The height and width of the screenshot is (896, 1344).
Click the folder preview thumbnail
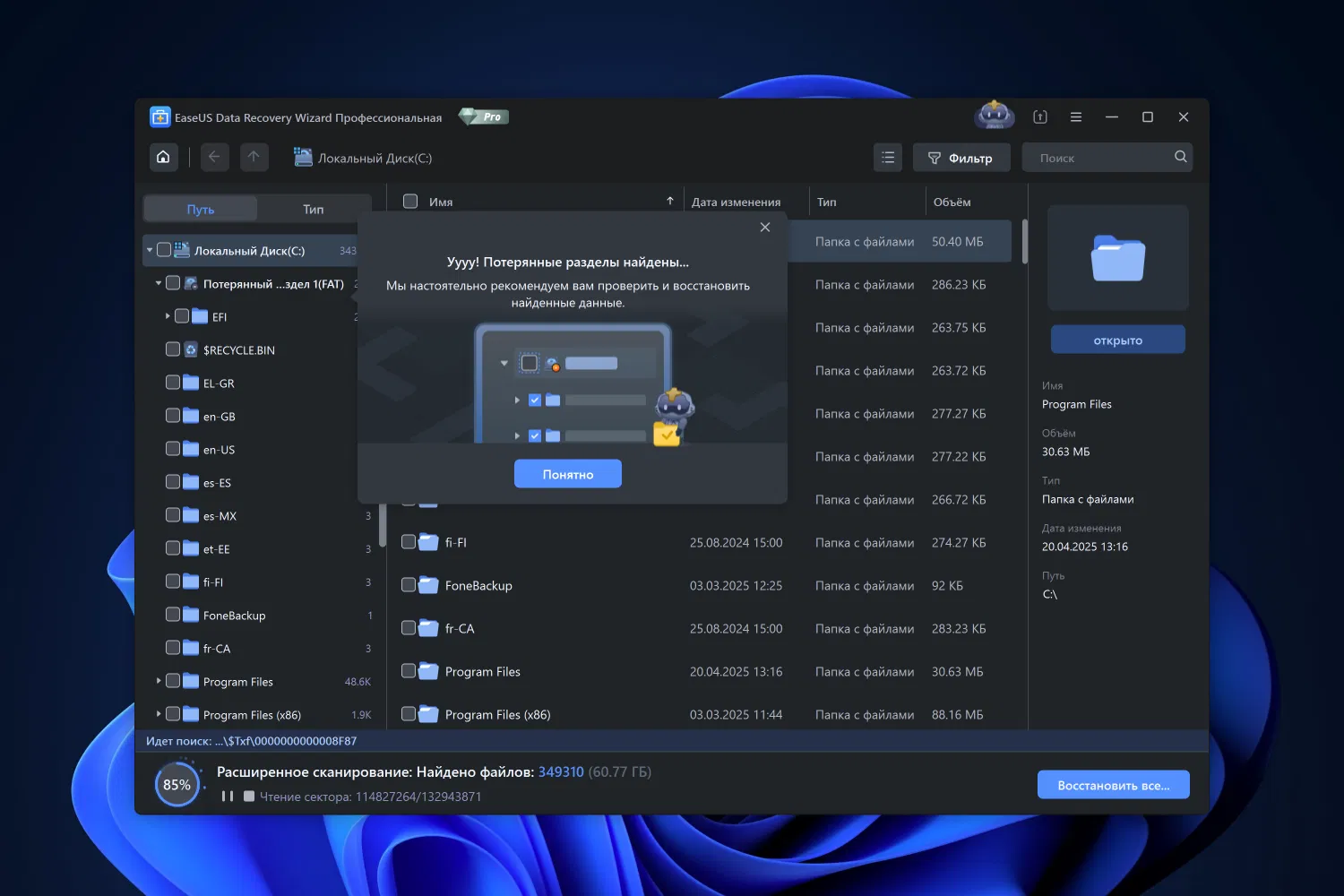pyautogui.click(x=1118, y=258)
